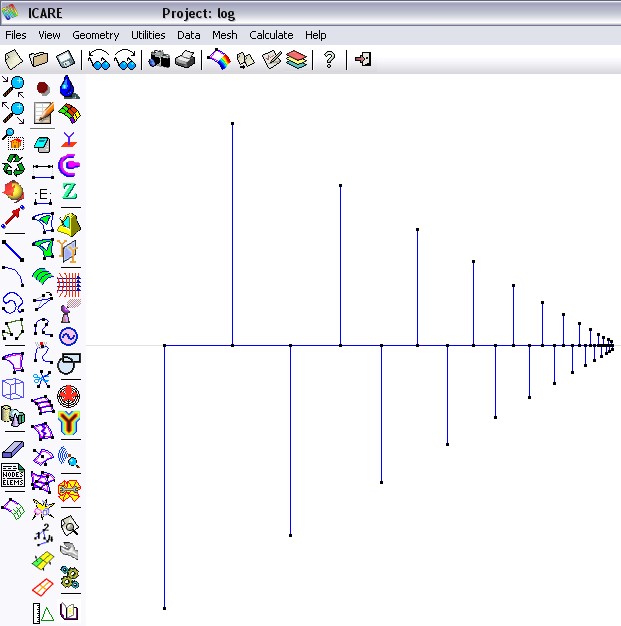Click the rainbow surface render icon

pos(219,59)
